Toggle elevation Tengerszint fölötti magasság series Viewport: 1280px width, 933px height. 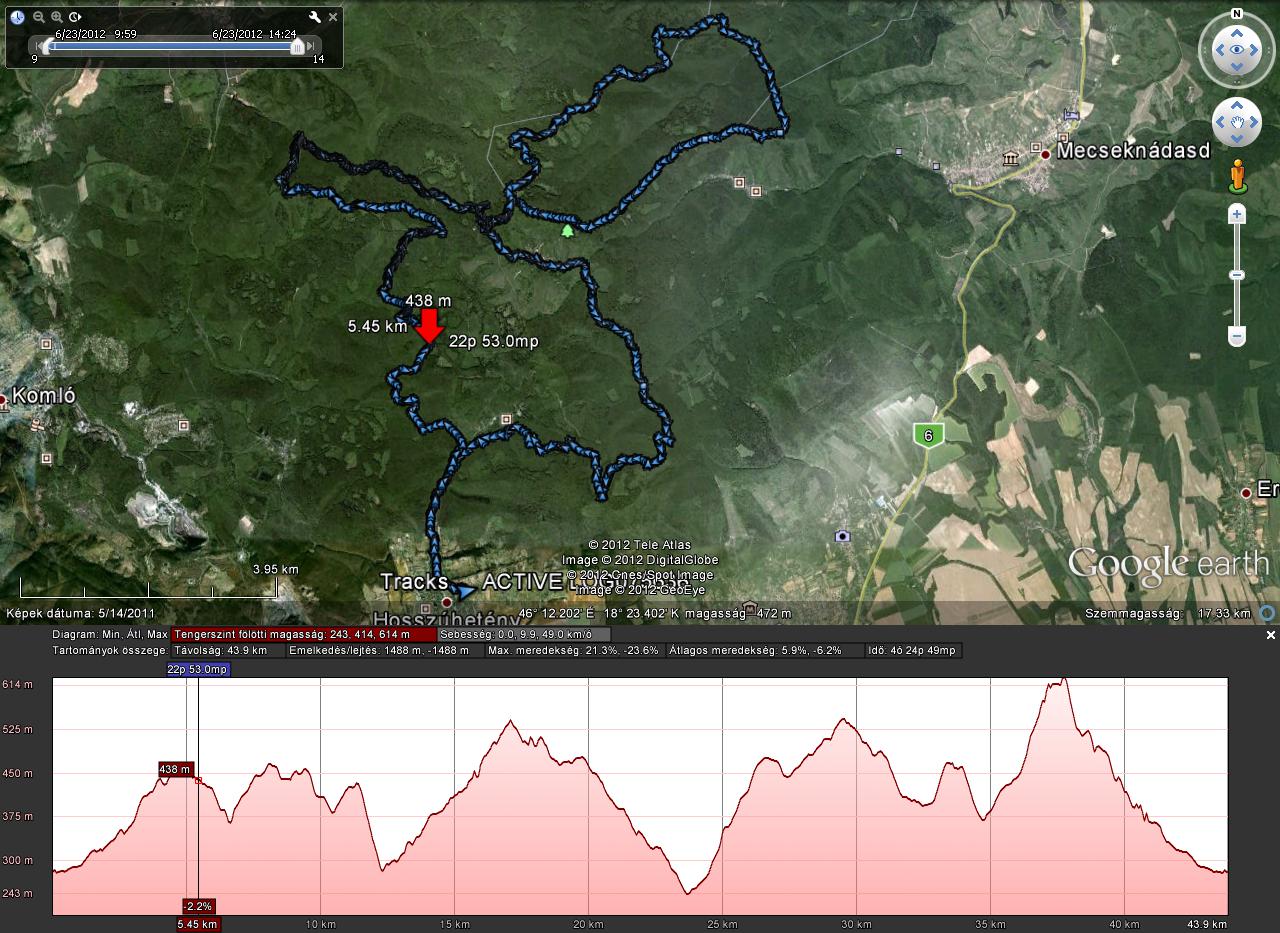[x=304, y=634]
